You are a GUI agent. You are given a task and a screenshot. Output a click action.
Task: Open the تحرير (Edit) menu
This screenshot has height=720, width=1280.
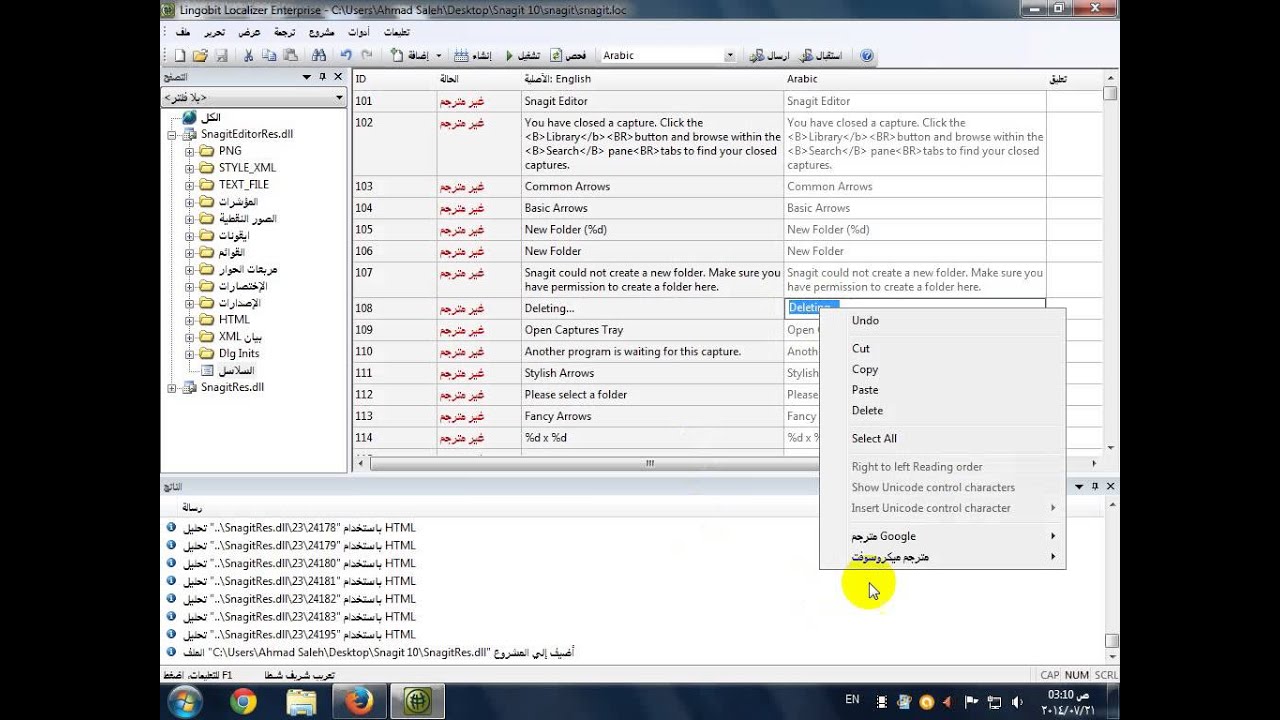pos(215,32)
